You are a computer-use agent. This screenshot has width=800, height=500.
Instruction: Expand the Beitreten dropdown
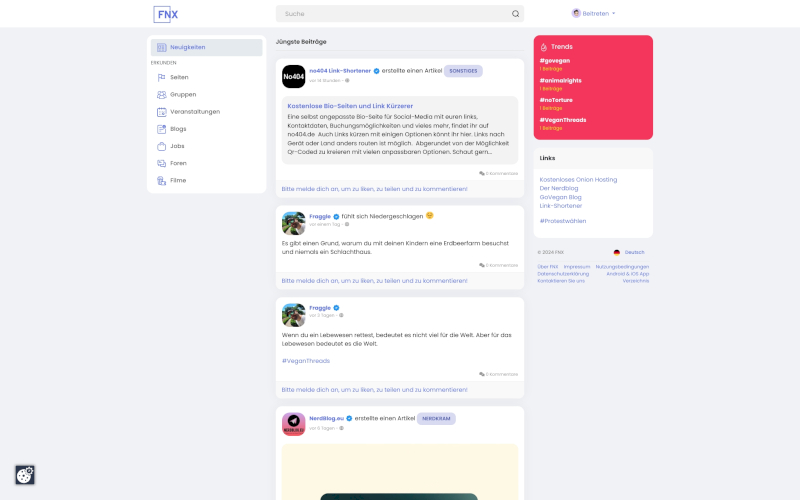(593, 14)
